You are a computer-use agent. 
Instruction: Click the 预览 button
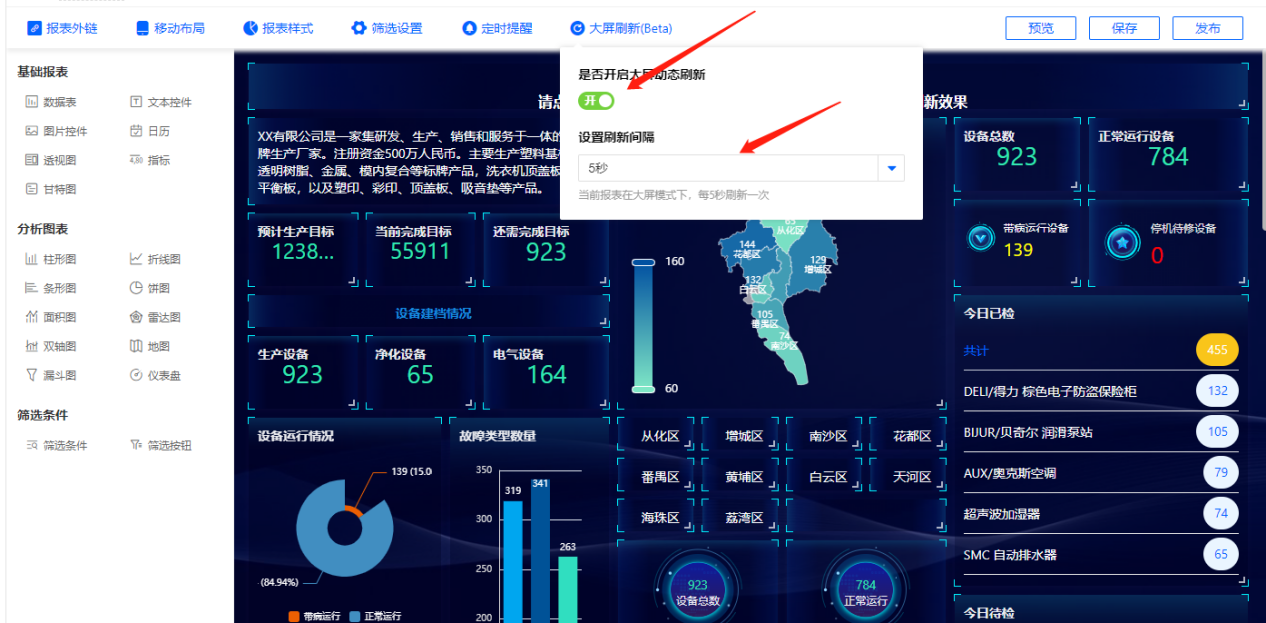point(1040,28)
